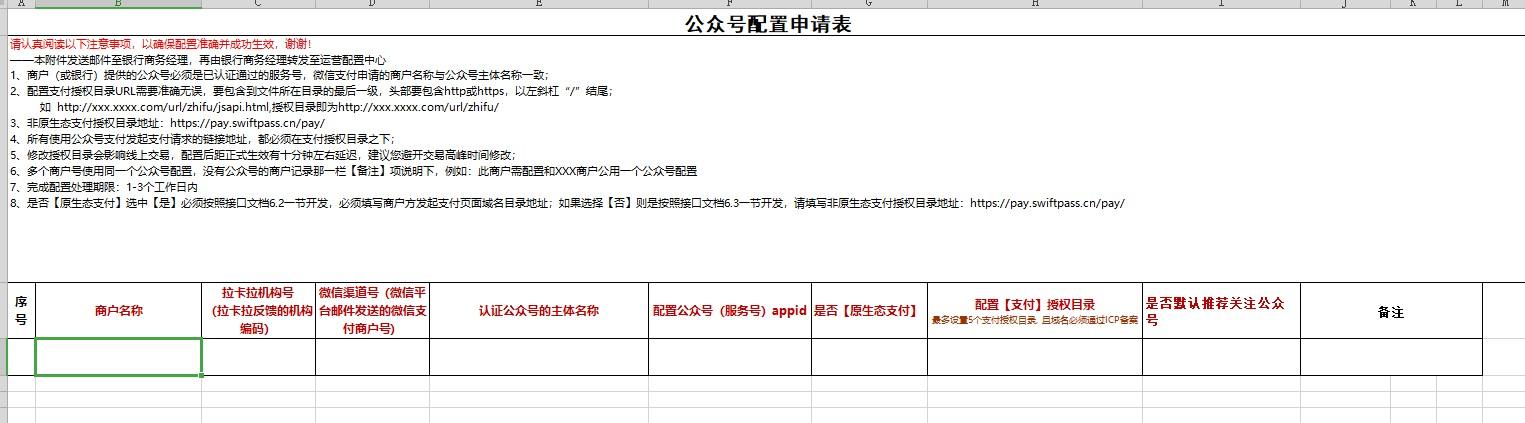Select the 商户名称 header cell
The image size is (1525, 423).
click(x=119, y=311)
